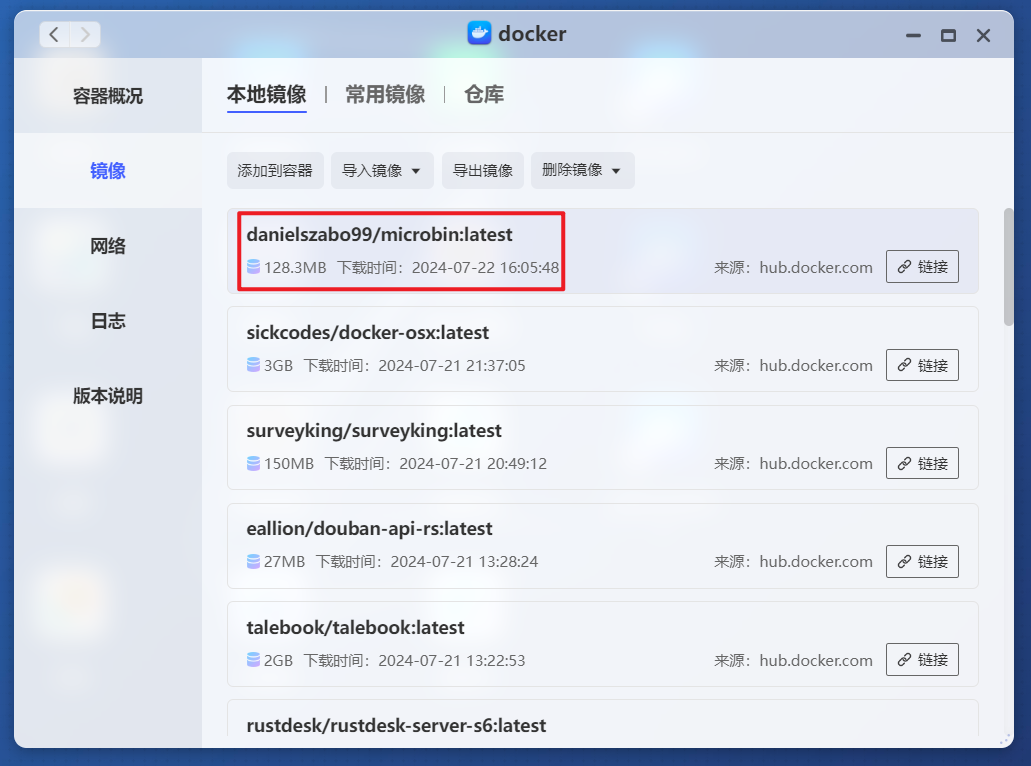Click the back navigation arrow
The image size is (1031, 766).
pyautogui.click(x=55, y=34)
